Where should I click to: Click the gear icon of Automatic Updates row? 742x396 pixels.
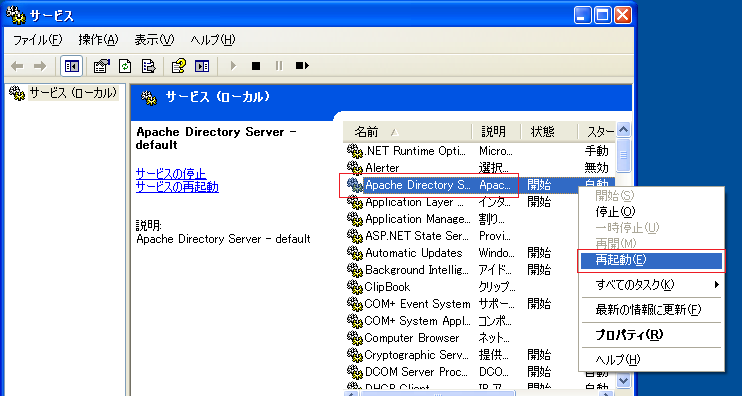(x=354, y=253)
